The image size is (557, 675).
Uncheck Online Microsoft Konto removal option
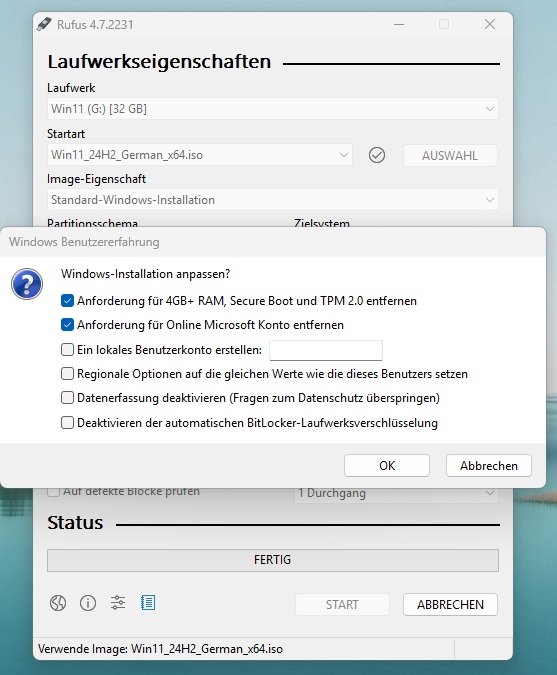67,325
